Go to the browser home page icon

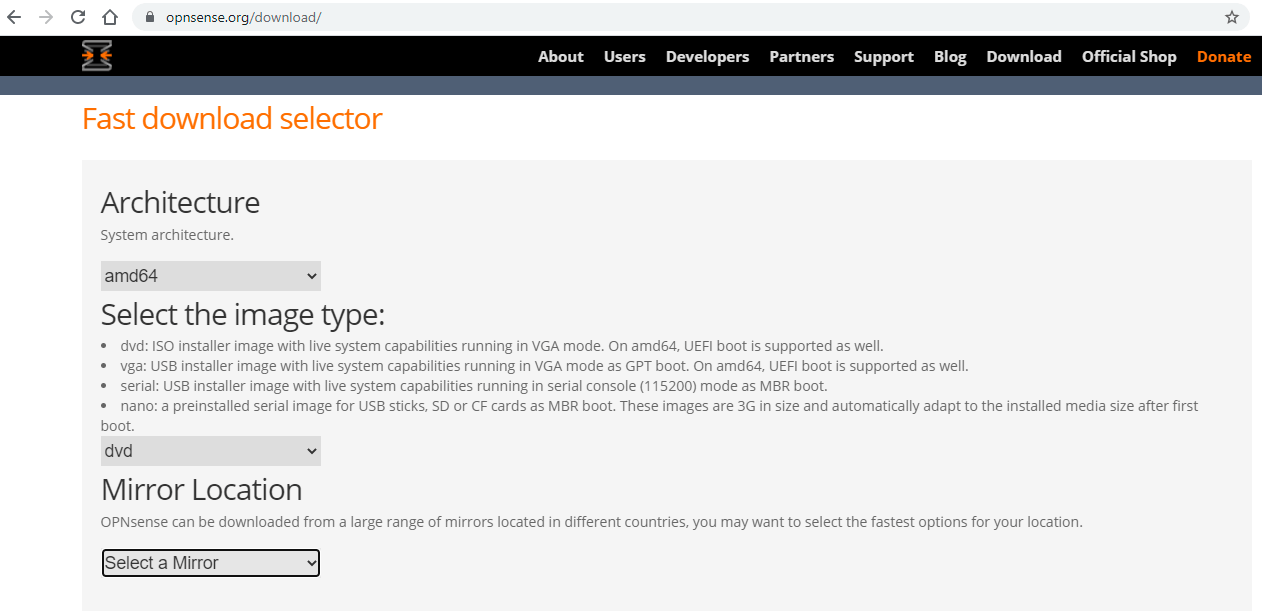click(110, 17)
